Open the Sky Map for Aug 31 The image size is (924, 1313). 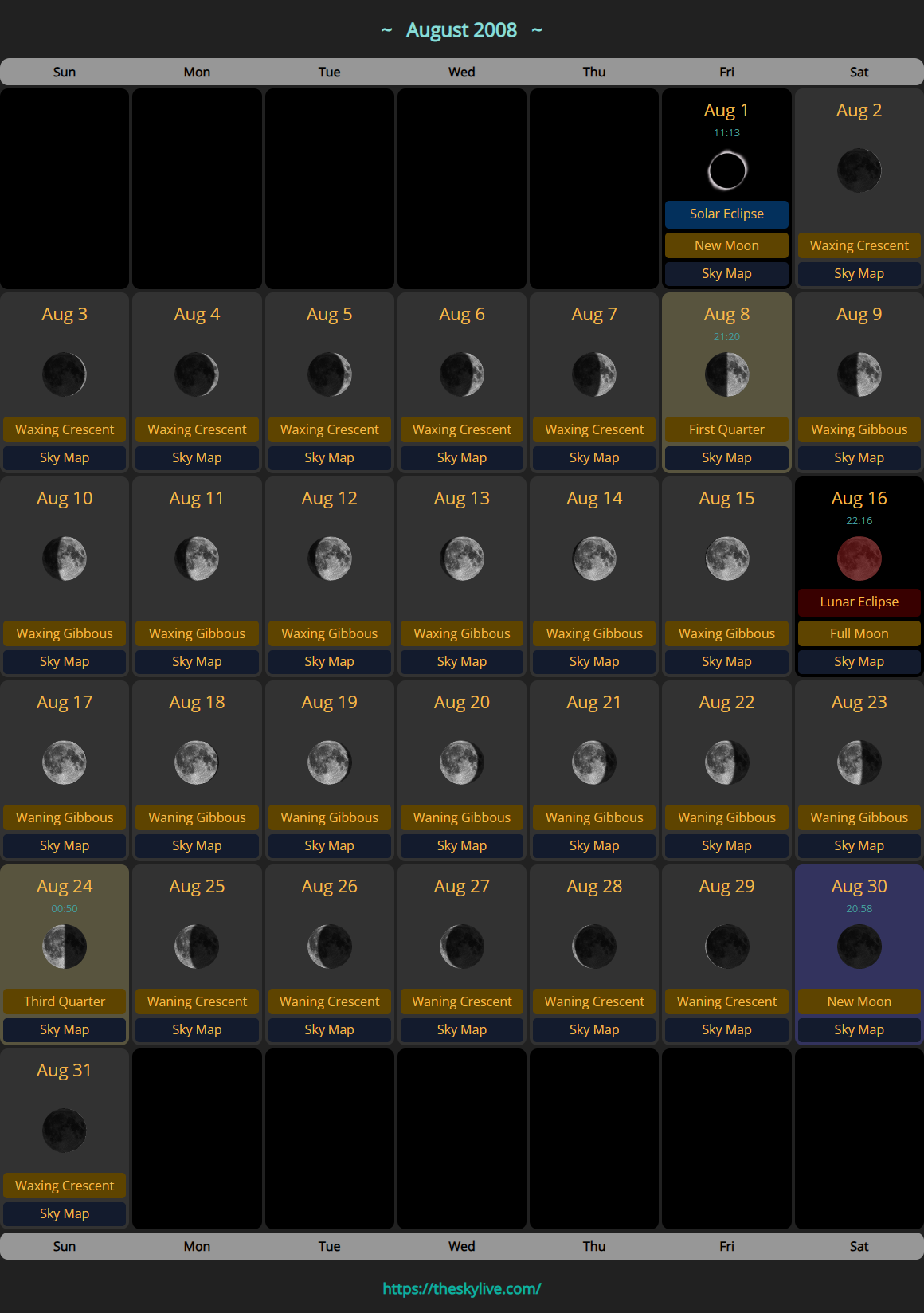coord(65,1213)
